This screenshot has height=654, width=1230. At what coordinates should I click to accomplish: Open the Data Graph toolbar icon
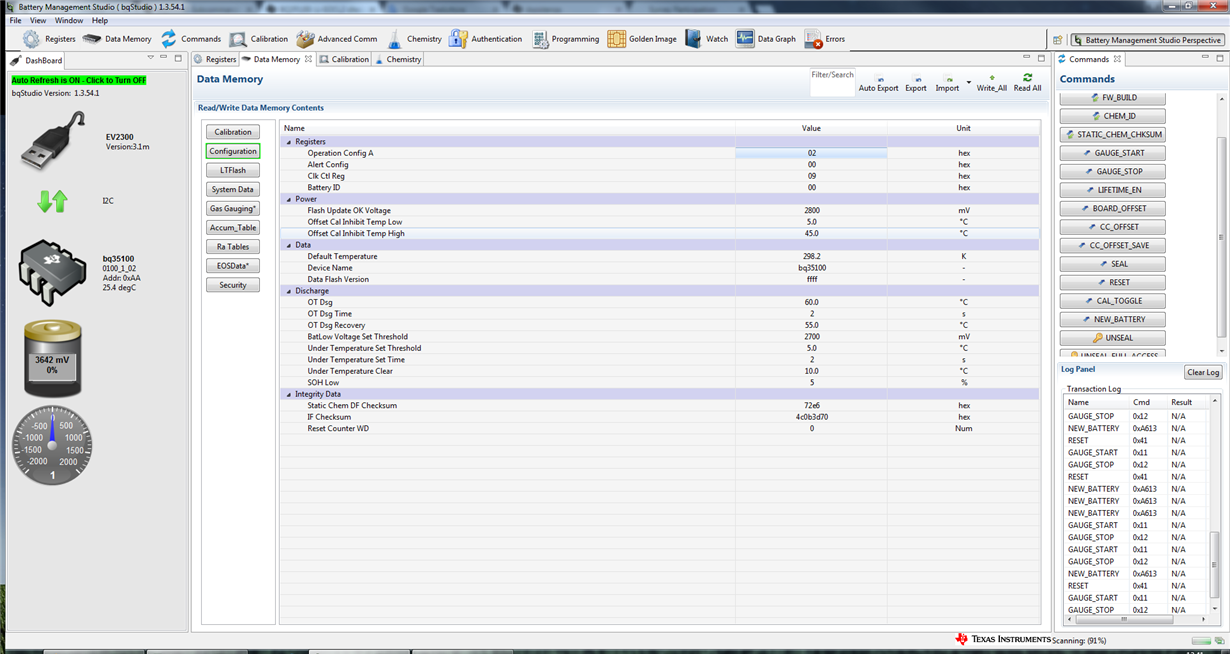(x=745, y=39)
